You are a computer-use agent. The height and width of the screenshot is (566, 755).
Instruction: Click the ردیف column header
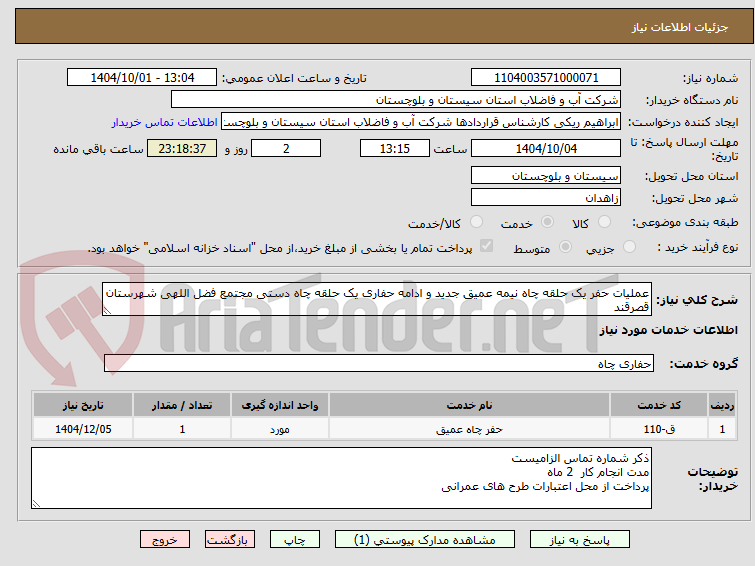(722, 405)
